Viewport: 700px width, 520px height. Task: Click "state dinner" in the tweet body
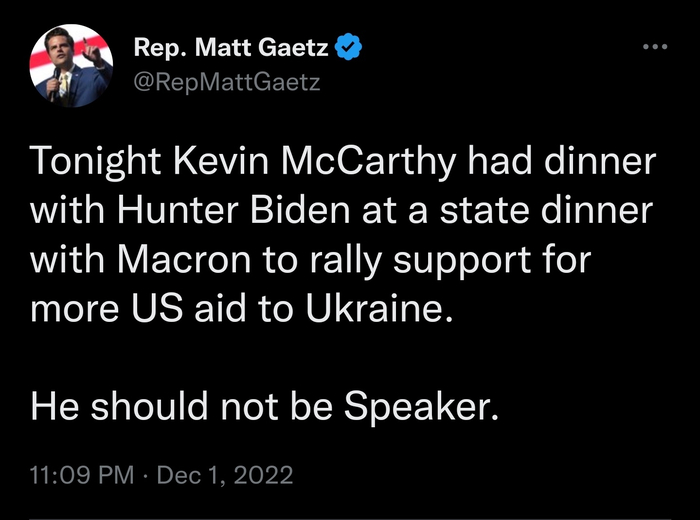click(x=545, y=211)
